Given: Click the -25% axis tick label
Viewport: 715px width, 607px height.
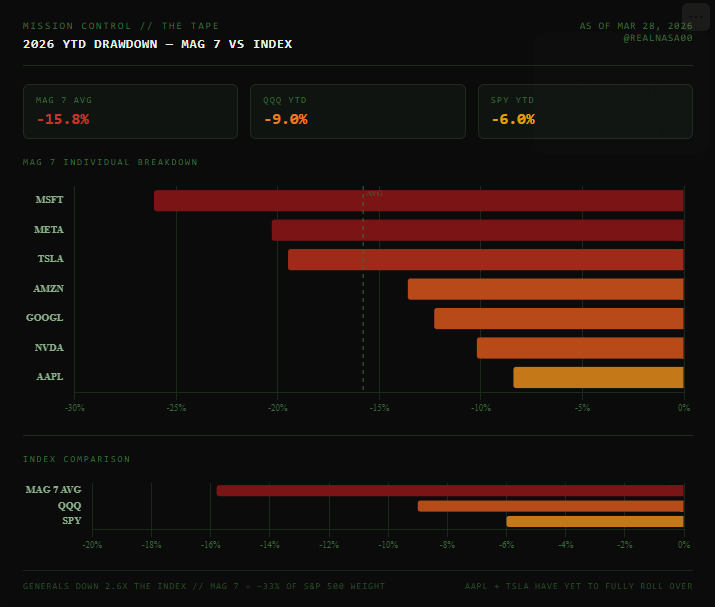Looking at the screenshot, I should (x=176, y=408).
